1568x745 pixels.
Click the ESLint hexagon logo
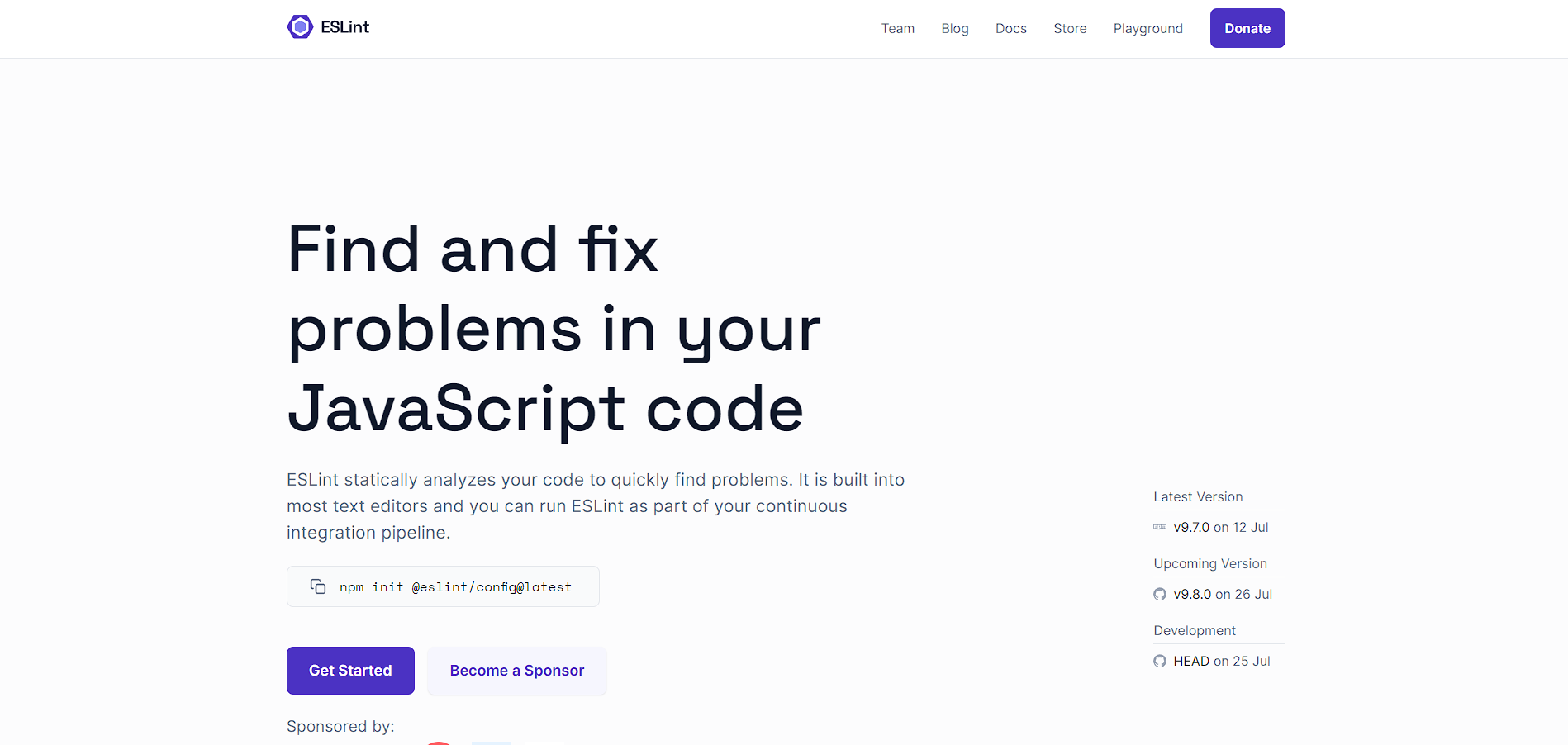299,26
